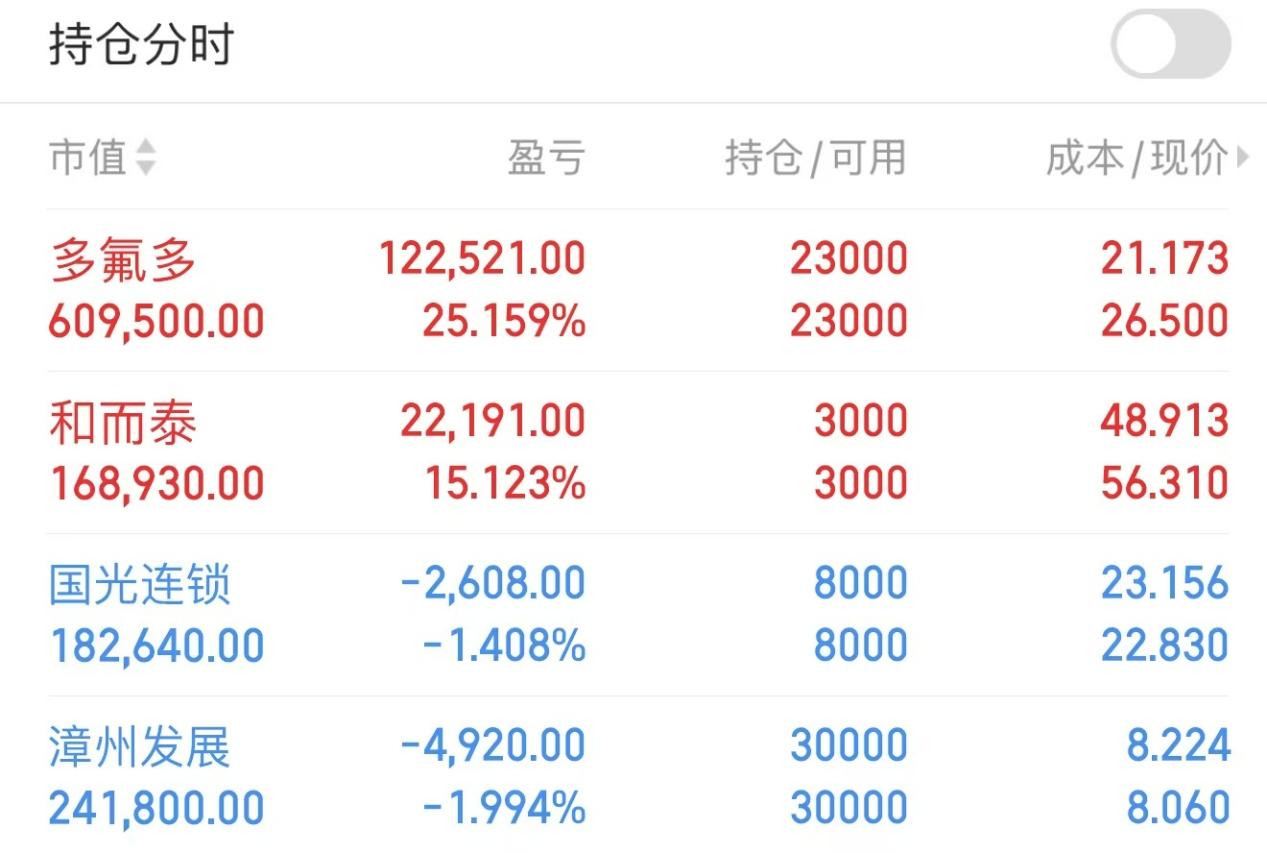
Task: Open the 多氟多 stock holding
Action: click(x=638, y=290)
